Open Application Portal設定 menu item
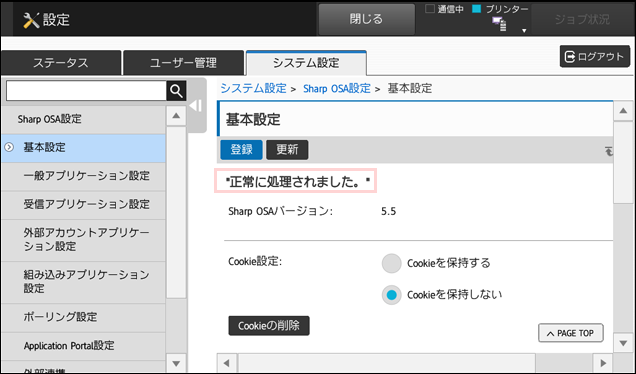Viewport: 636px width, 374px height. 84,346
